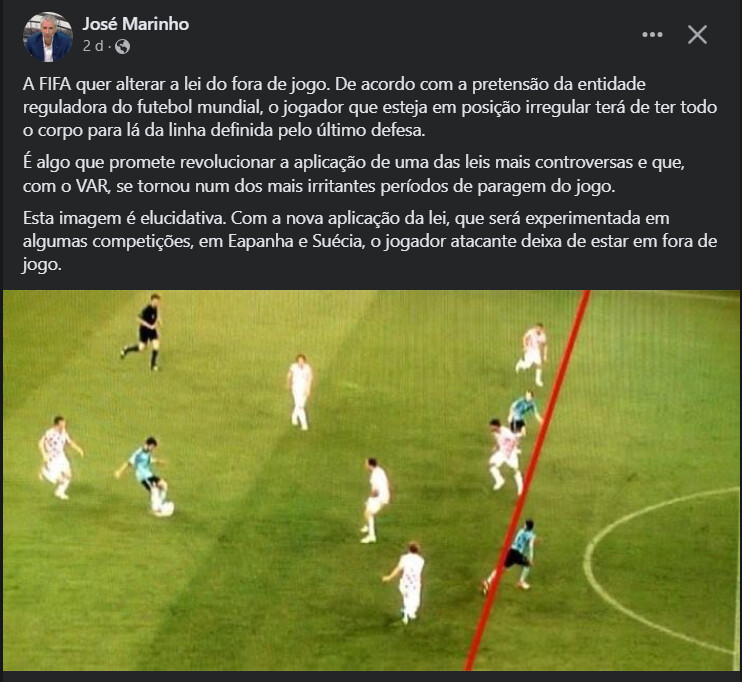Click the blue-shirted player dribbling the ball
742x682 pixels.
145,472
